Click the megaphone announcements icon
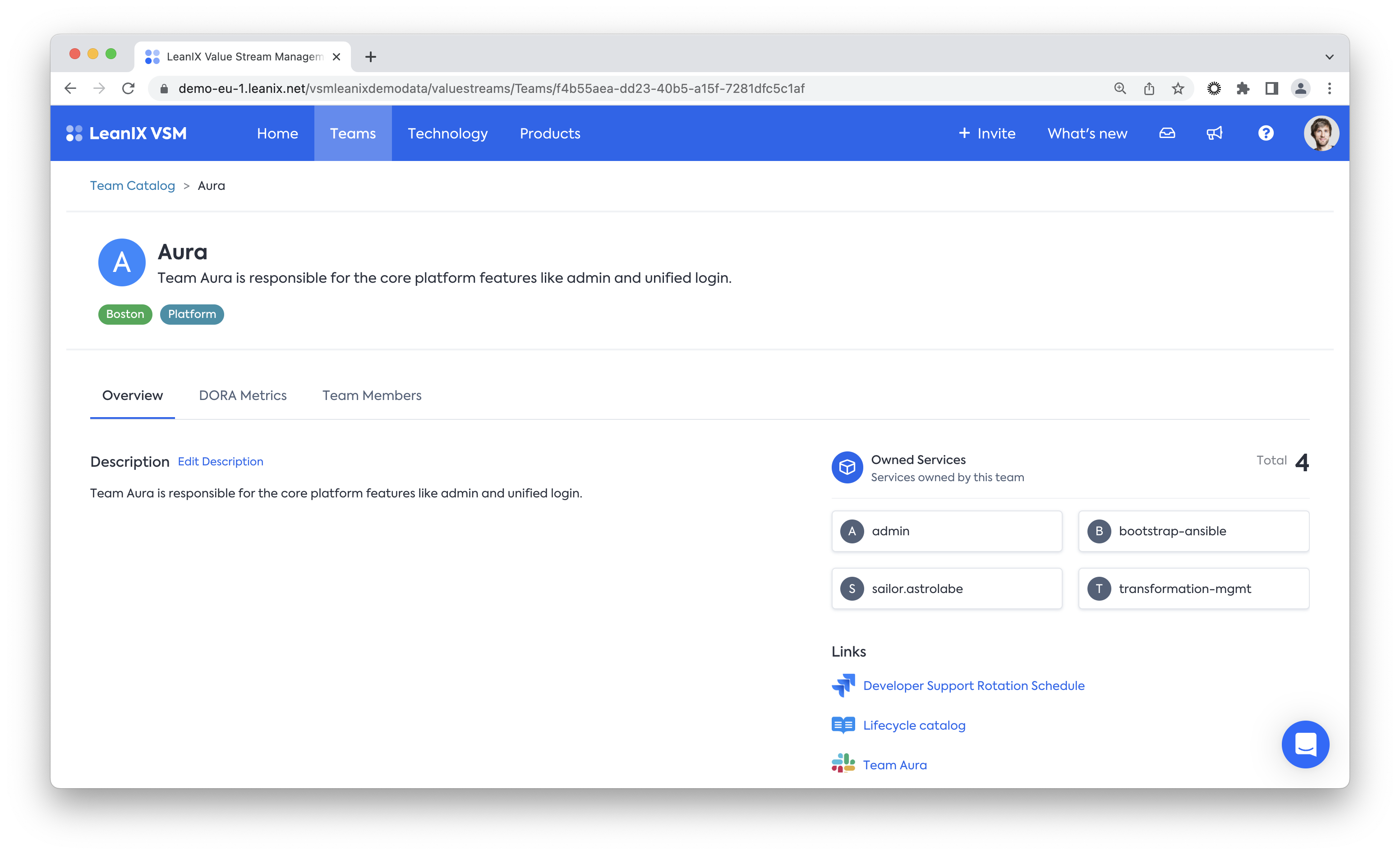 [x=1214, y=133]
